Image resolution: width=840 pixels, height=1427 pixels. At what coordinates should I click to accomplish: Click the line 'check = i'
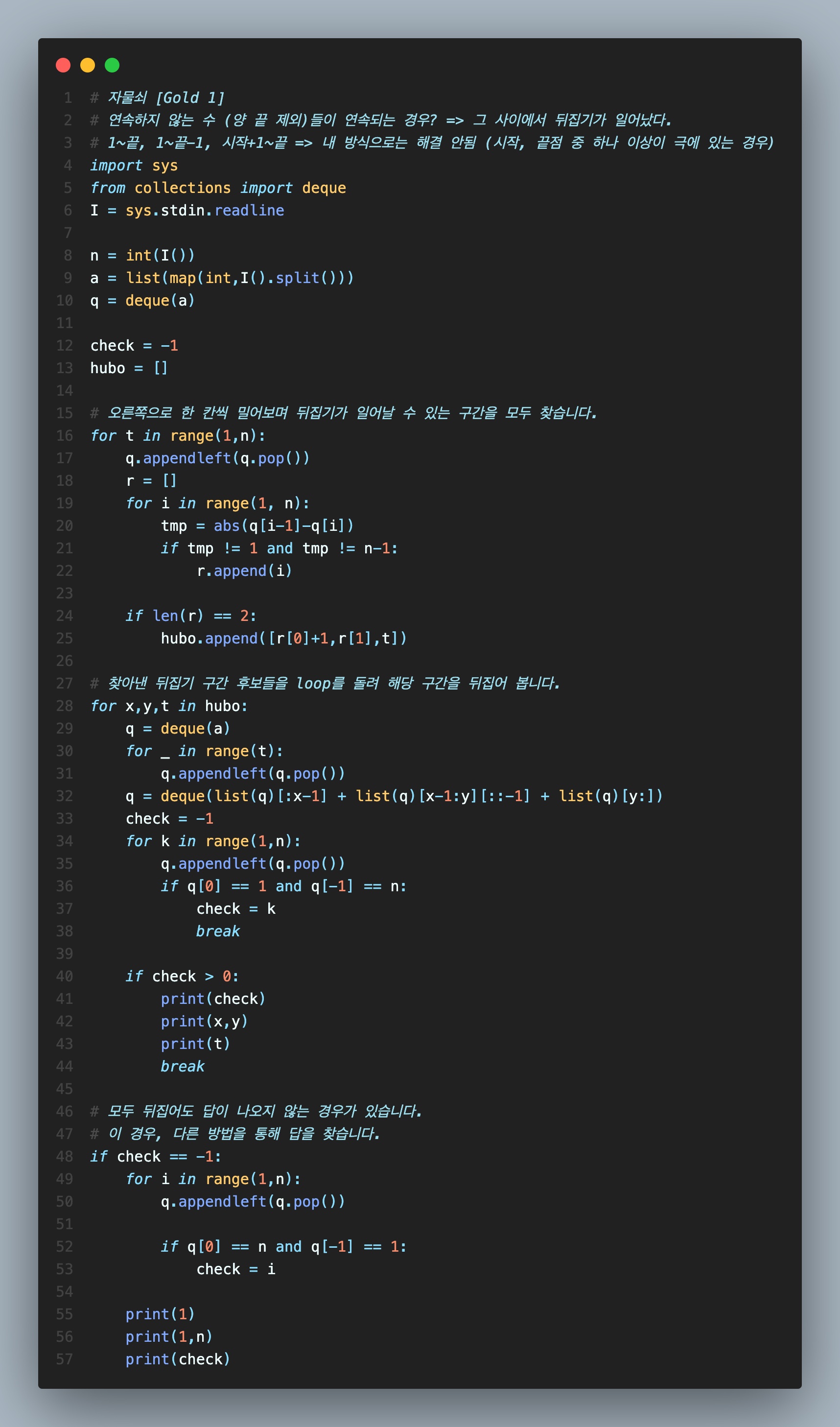(236, 1270)
